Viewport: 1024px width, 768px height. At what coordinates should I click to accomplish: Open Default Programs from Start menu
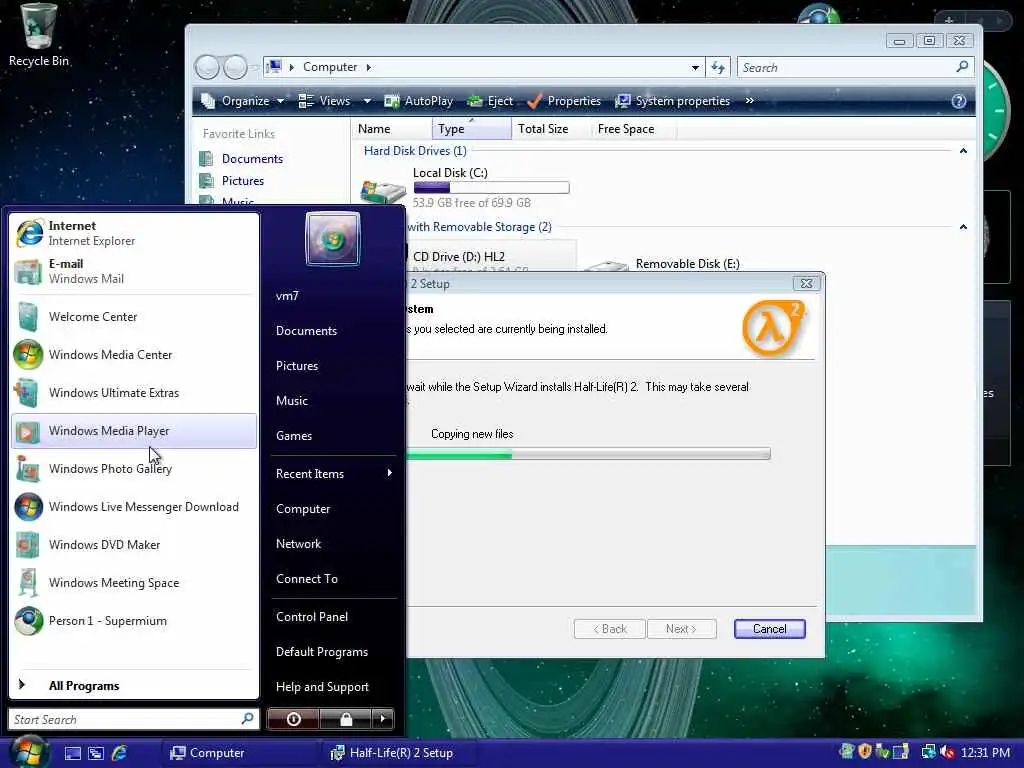click(333, 652)
